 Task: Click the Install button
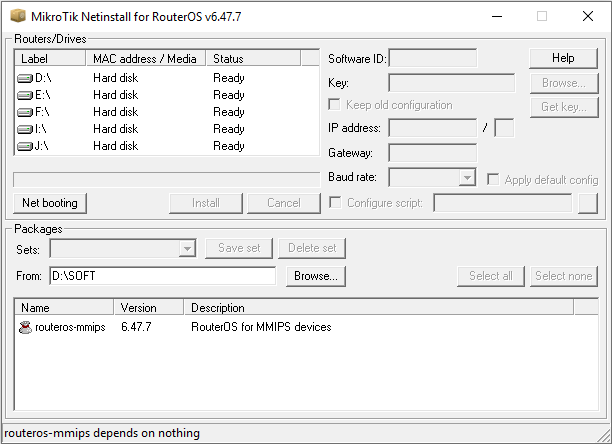(x=206, y=203)
